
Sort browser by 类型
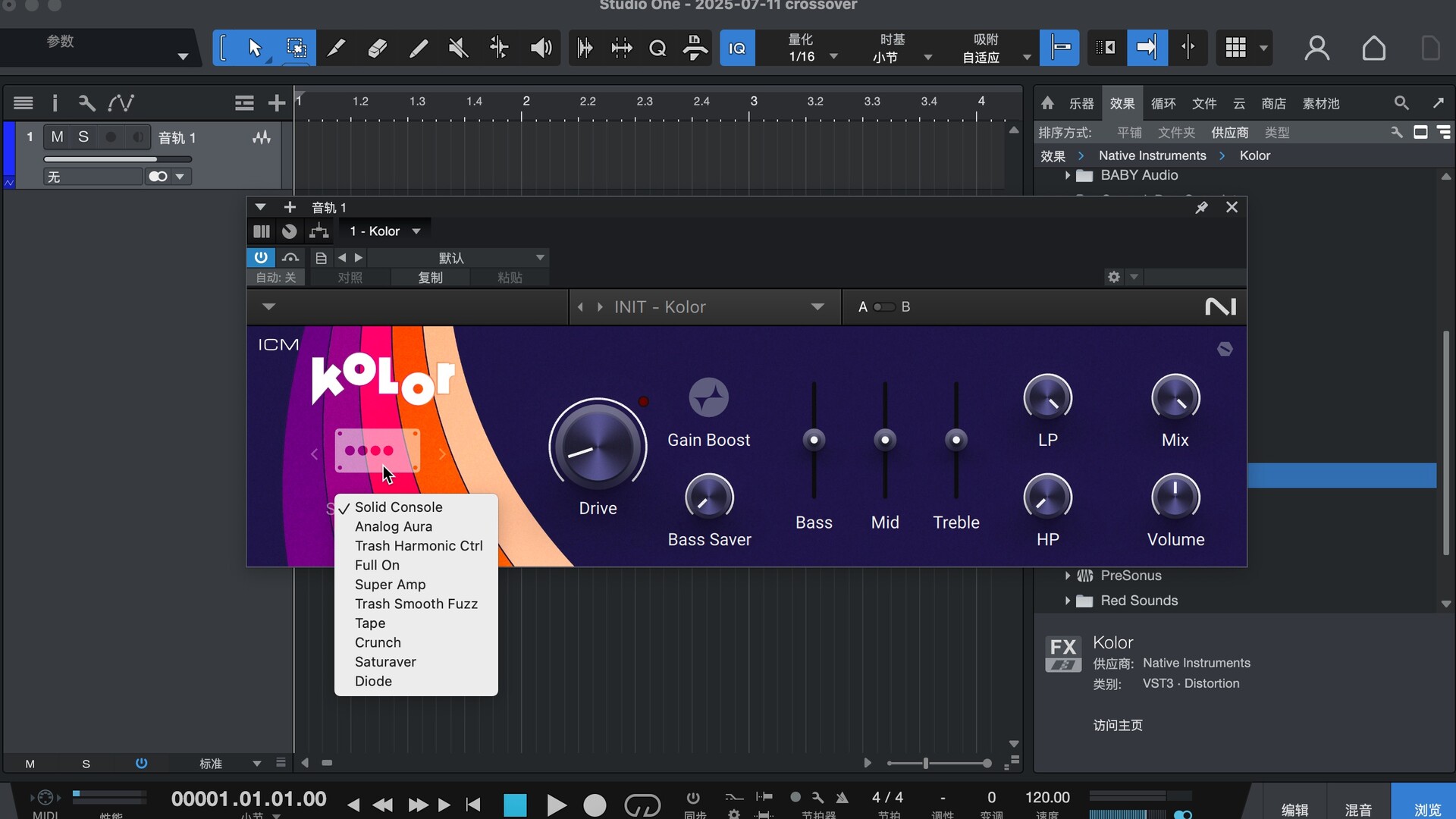tap(1277, 133)
